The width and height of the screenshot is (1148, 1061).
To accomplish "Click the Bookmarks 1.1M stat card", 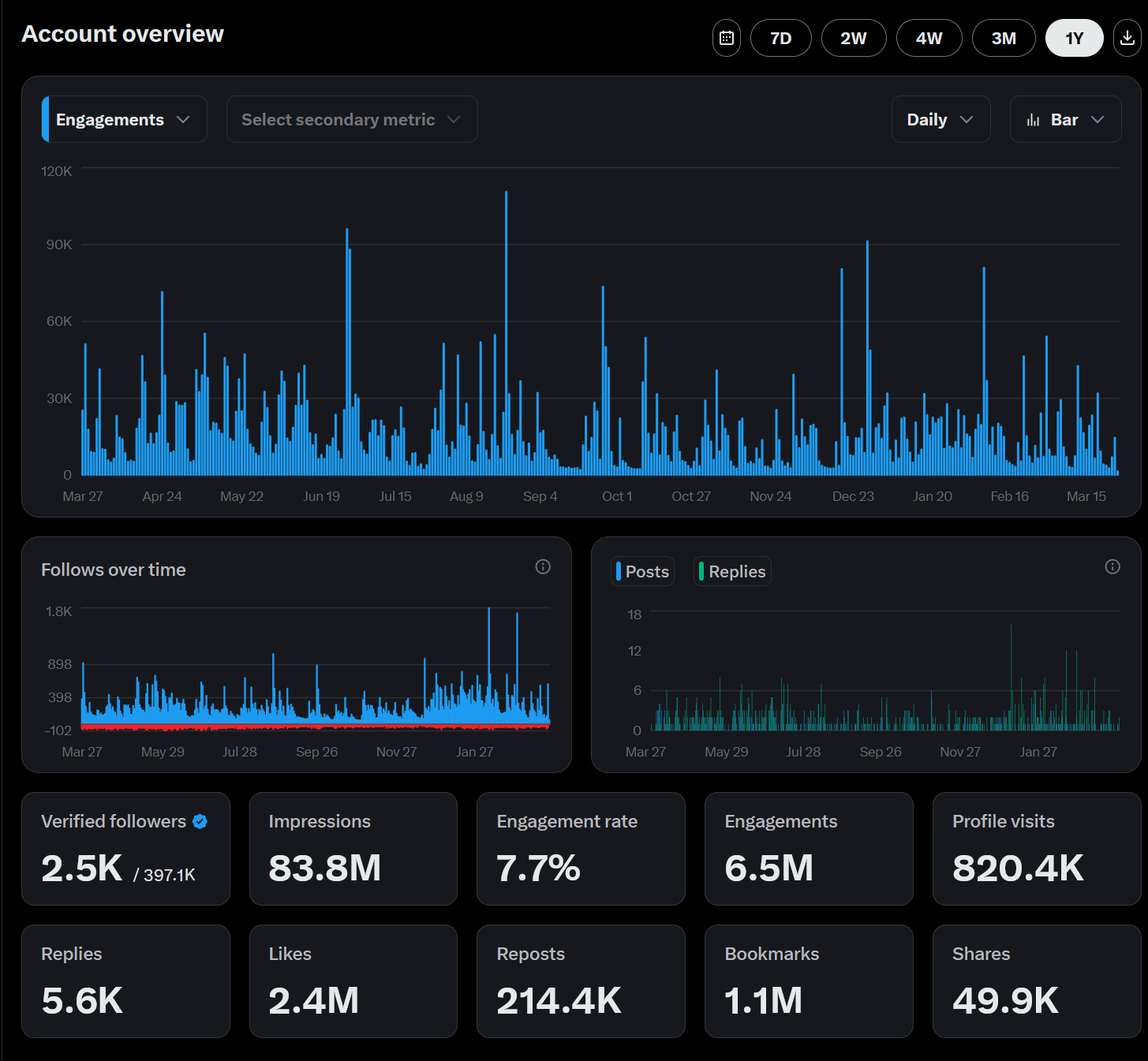I will [x=808, y=981].
